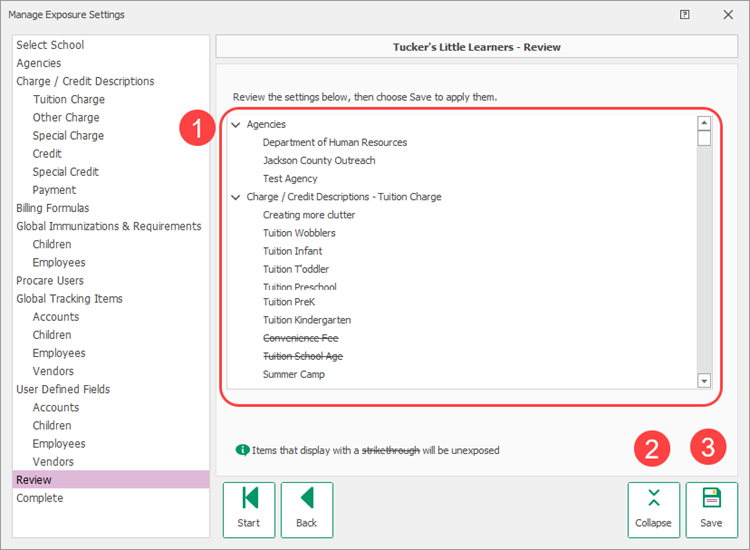Select Accounts under Global Tracking Items
The height and width of the screenshot is (550, 750).
click(56, 317)
